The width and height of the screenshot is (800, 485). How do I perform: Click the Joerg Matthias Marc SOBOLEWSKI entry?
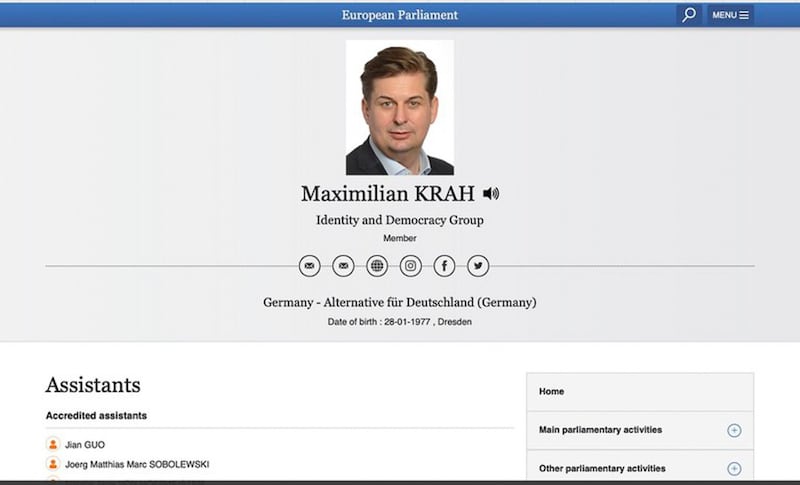(x=137, y=464)
